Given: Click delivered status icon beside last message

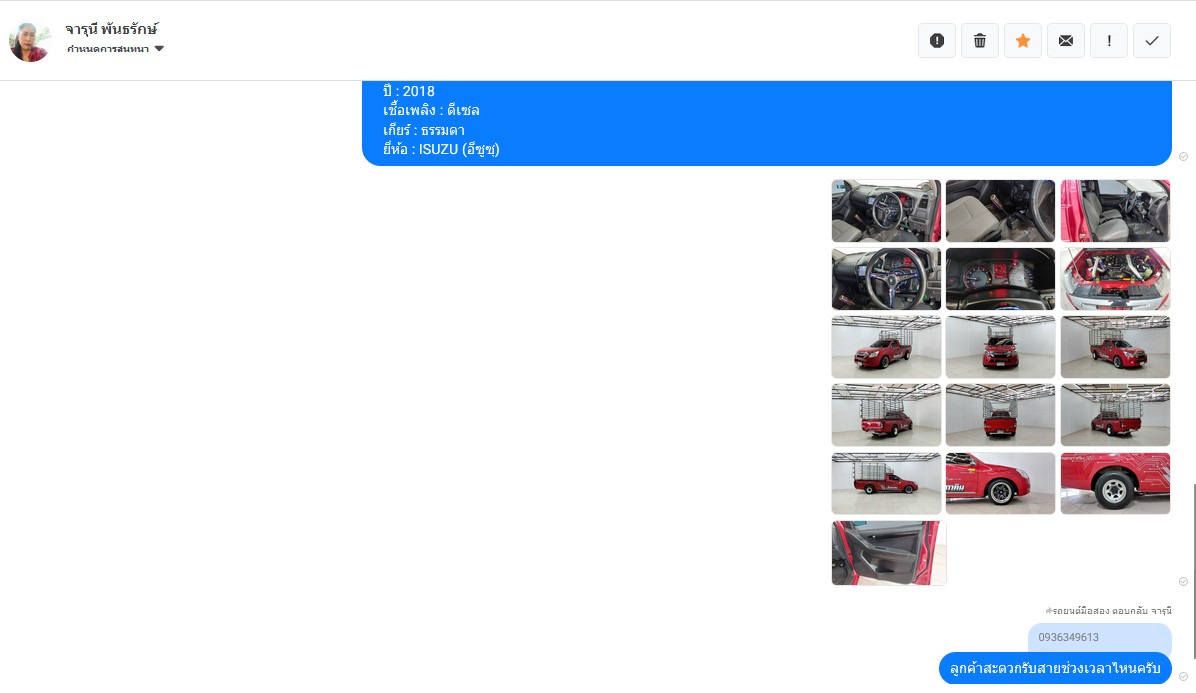Looking at the screenshot, I should [1183, 676].
